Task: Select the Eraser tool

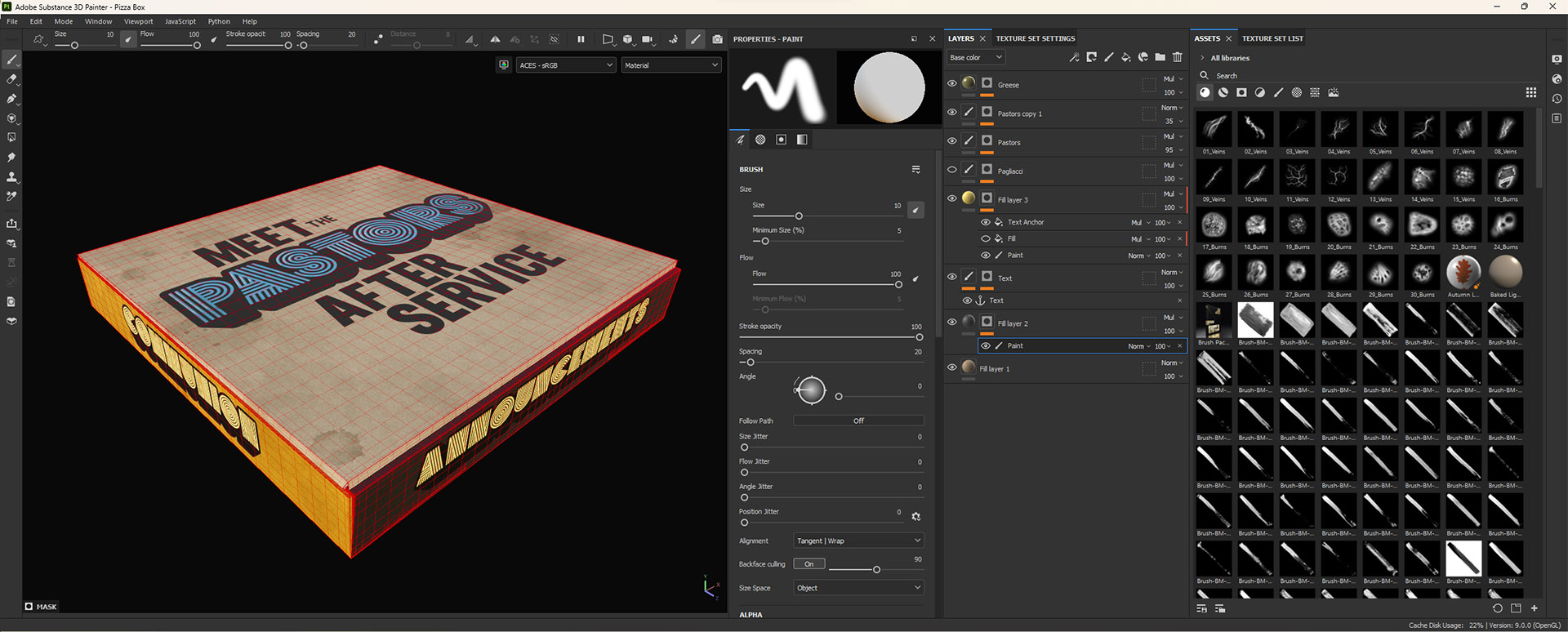Action: tap(11, 79)
